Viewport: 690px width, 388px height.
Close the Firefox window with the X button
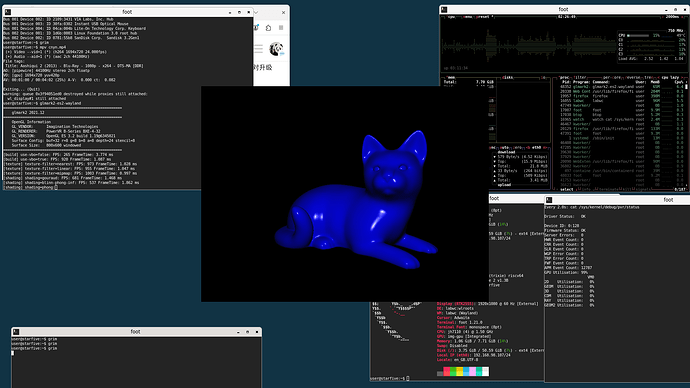coord(283,12)
